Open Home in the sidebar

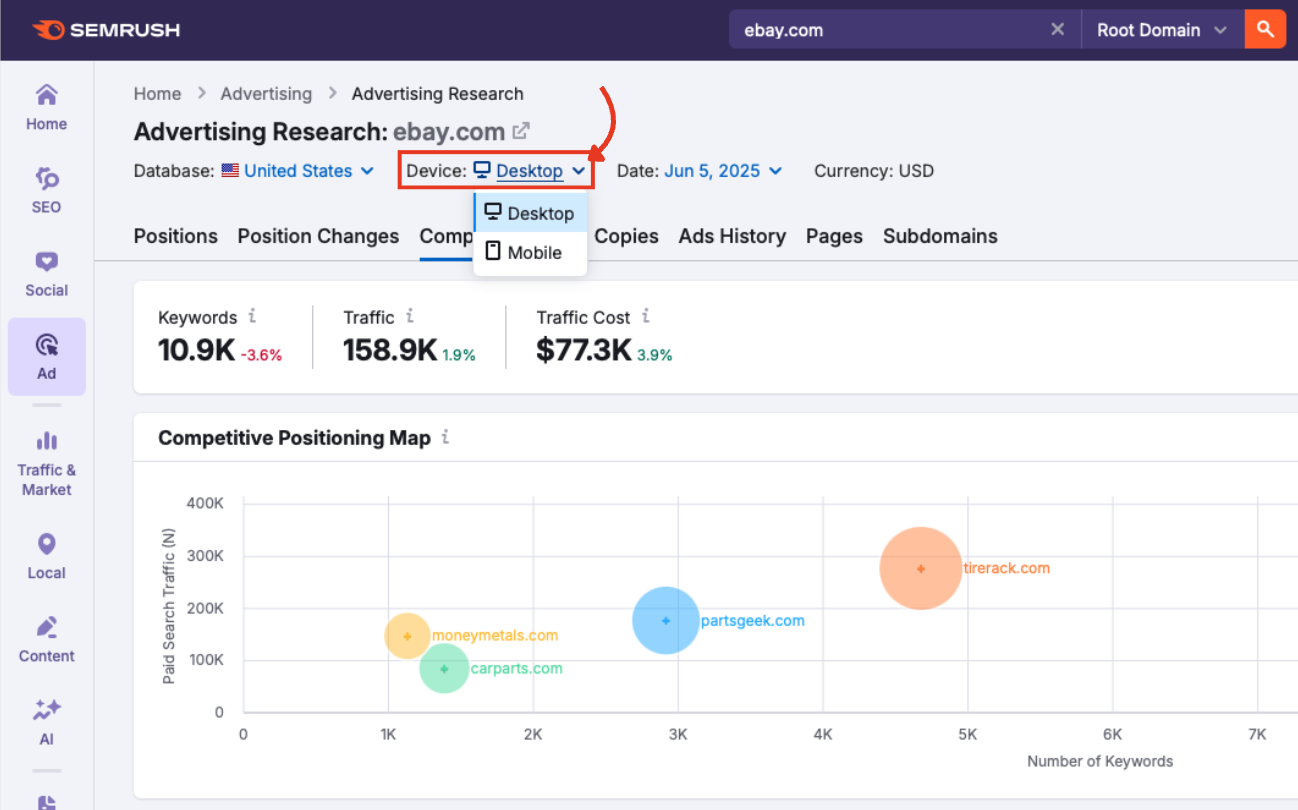point(47,107)
